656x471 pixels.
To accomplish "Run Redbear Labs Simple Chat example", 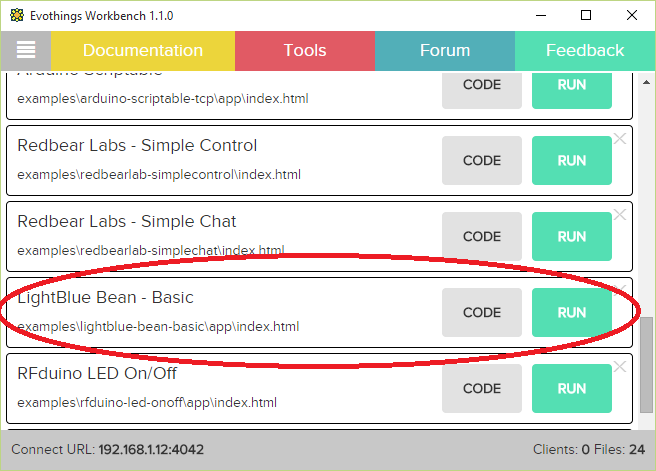I will tap(572, 236).
